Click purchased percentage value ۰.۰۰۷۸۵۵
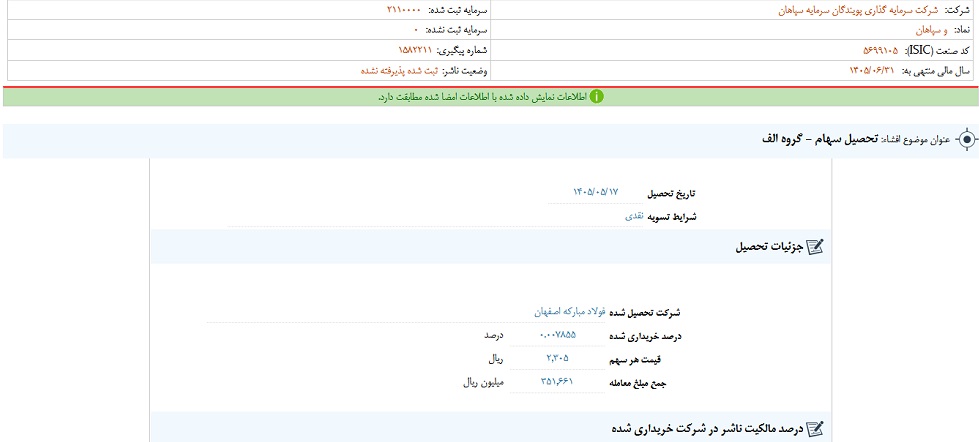The height and width of the screenshot is (442, 979). point(557,335)
